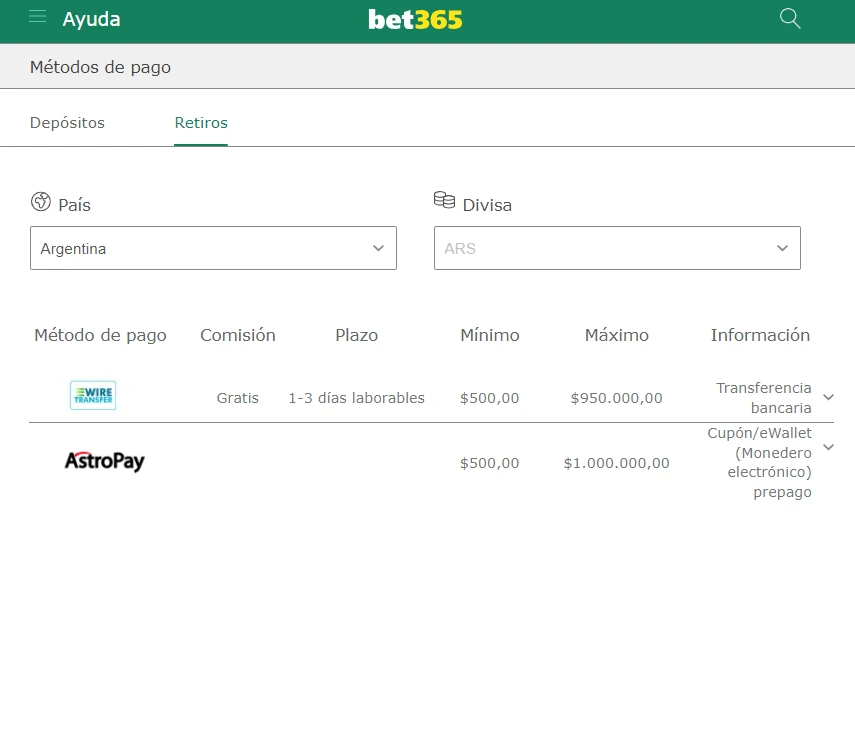
Task: Select the Retiros tab
Action: click(x=201, y=123)
